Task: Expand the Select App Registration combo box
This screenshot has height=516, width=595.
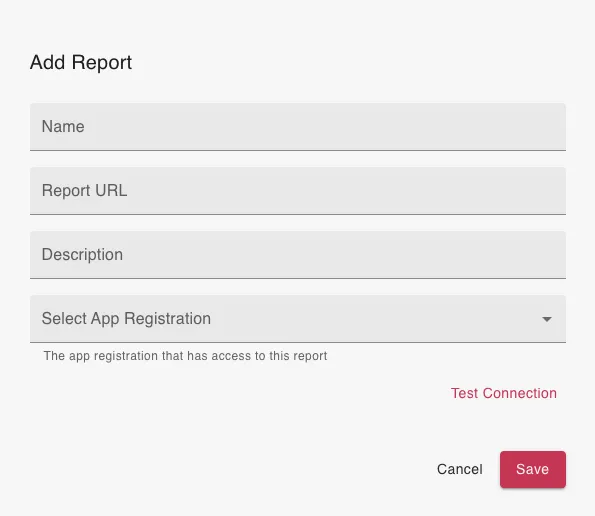Action: tap(298, 319)
